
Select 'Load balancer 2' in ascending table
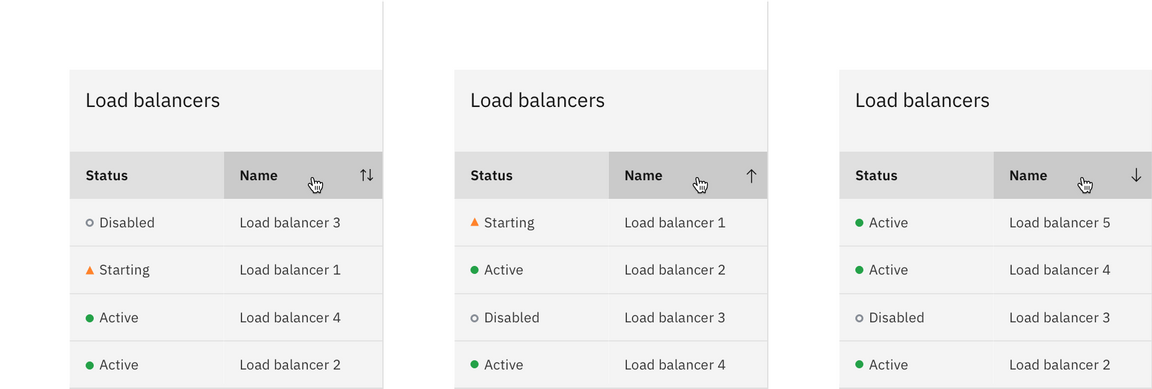(675, 270)
